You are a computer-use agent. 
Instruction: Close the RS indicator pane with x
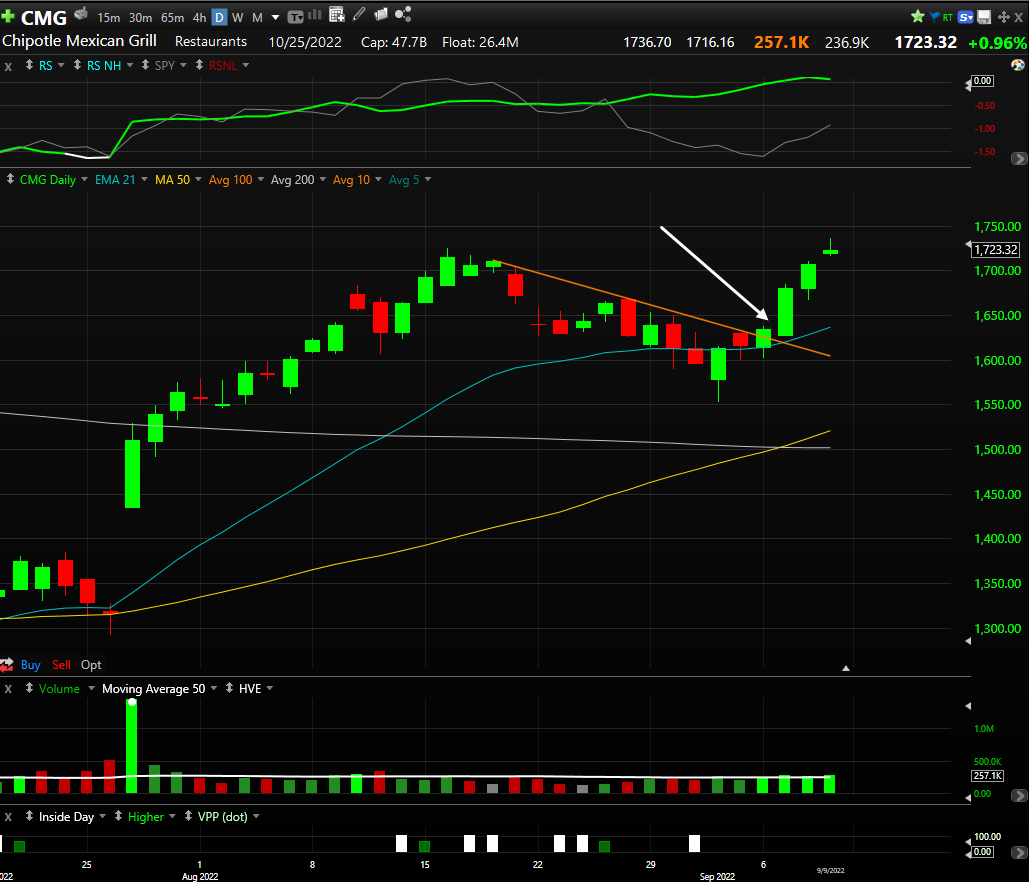pos(8,66)
